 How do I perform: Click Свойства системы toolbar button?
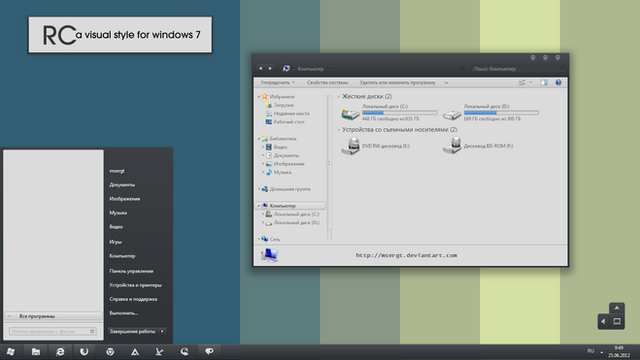pyautogui.click(x=327, y=82)
